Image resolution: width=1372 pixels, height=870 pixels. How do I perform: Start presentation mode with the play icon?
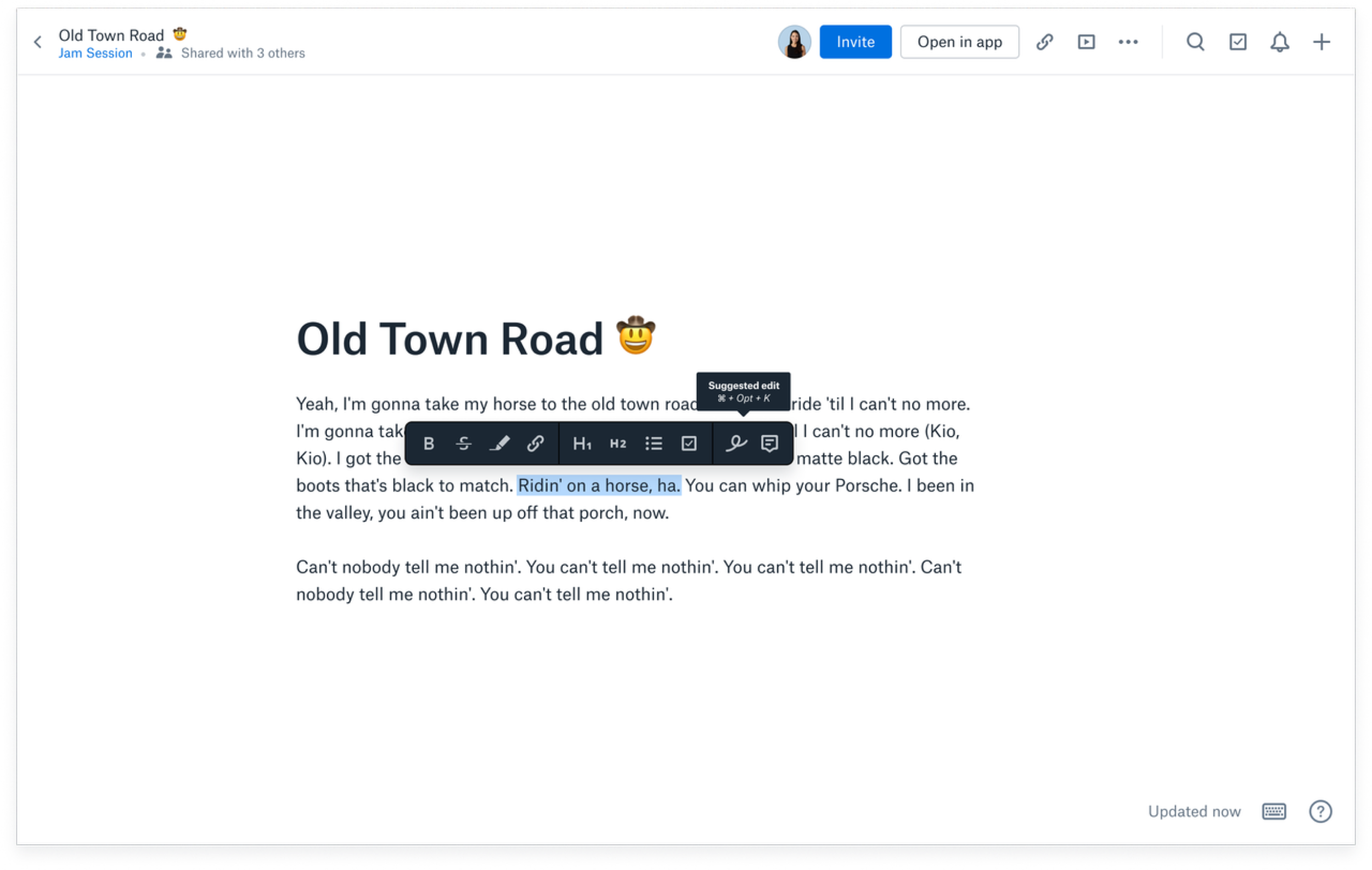tap(1086, 42)
